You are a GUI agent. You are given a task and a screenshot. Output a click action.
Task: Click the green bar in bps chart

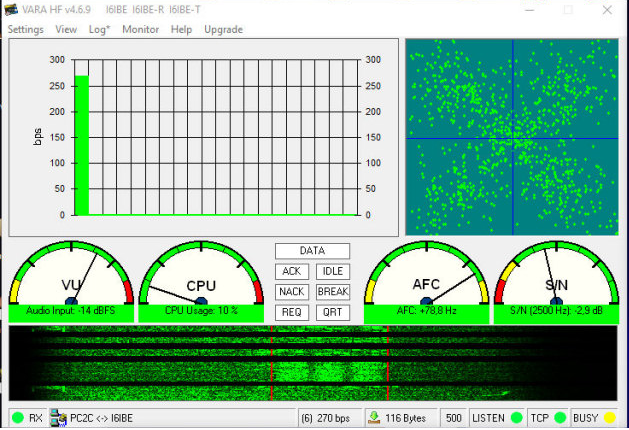pyautogui.click(x=82, y=145)
